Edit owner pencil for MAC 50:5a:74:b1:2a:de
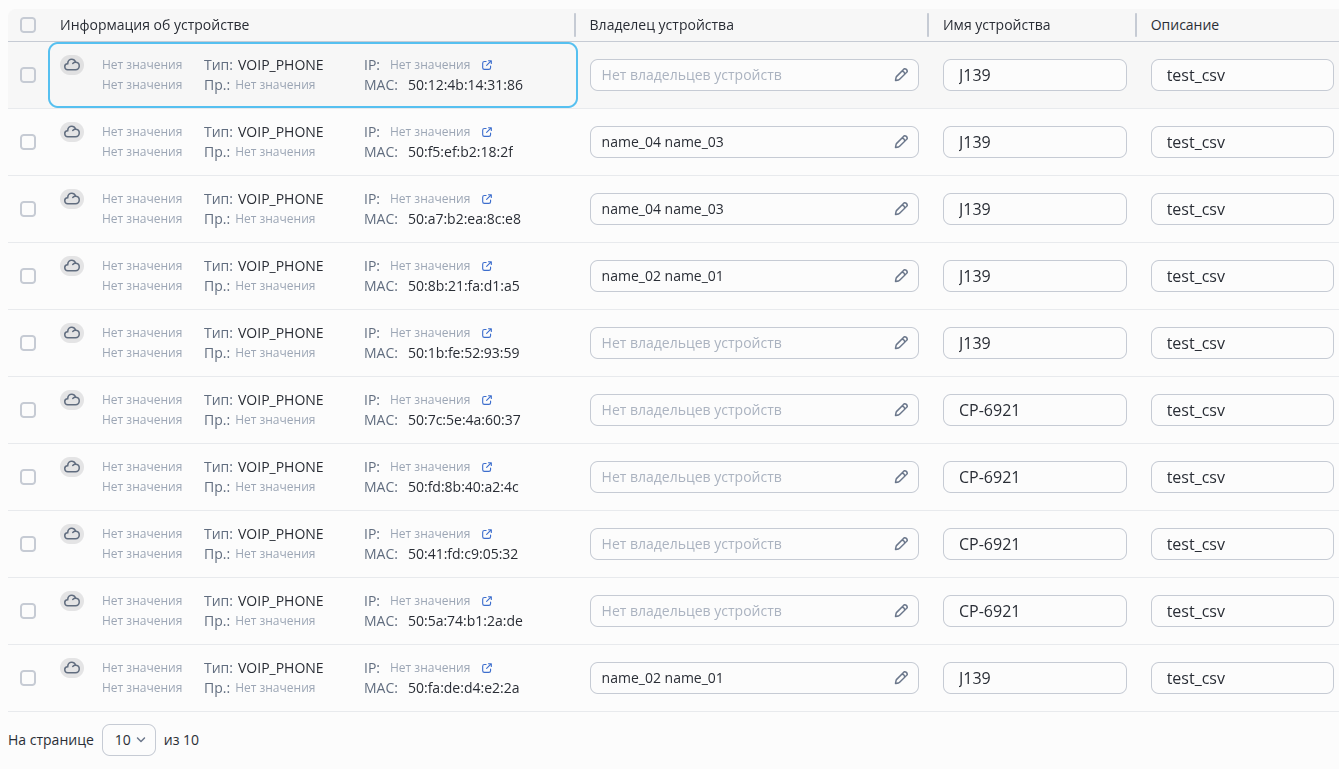 (x=901, y=611)
